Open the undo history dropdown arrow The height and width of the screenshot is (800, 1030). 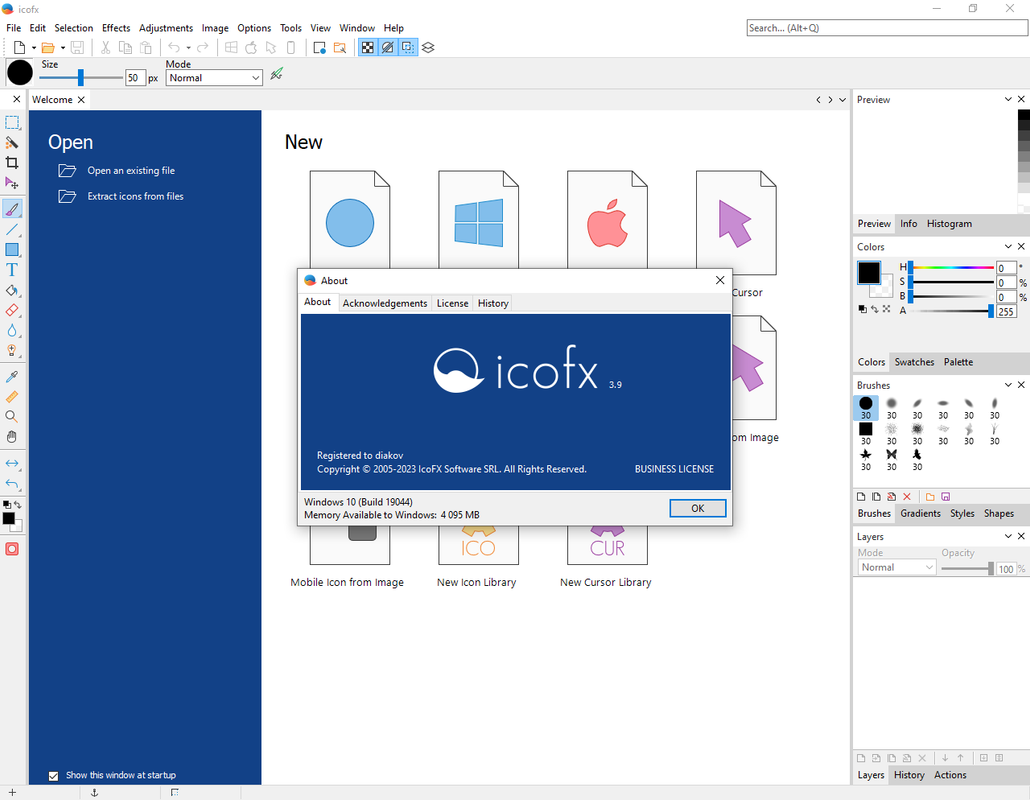188,47
